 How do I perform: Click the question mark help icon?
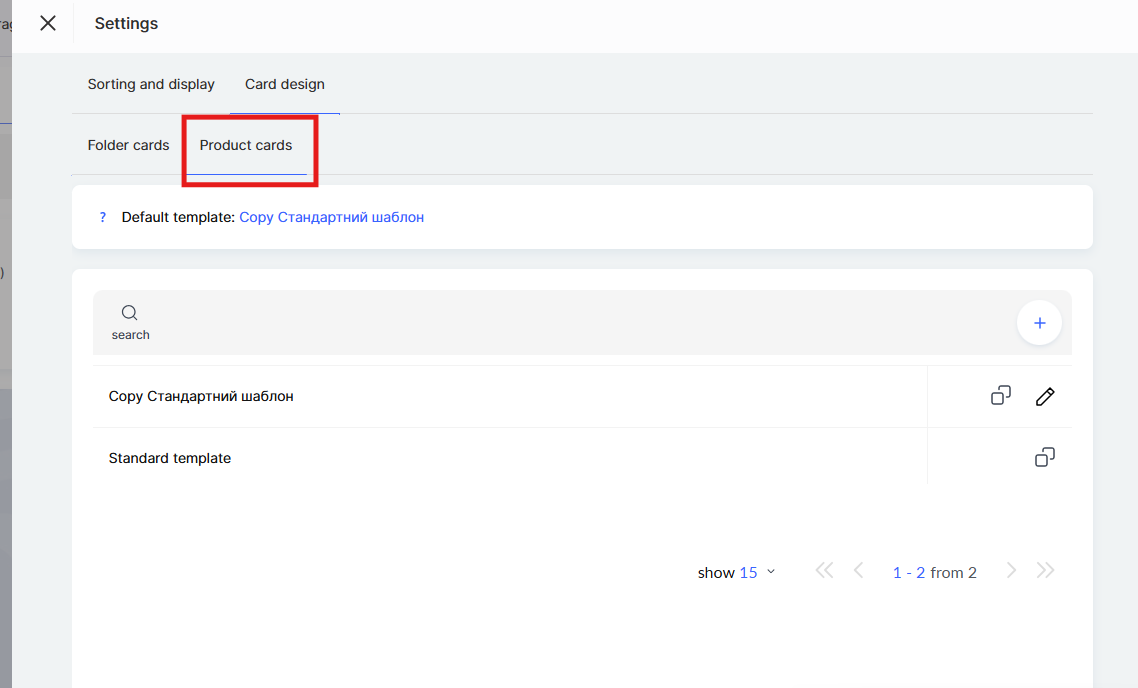(102, 217)
